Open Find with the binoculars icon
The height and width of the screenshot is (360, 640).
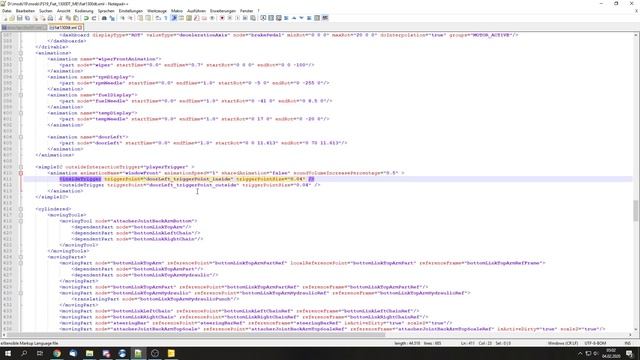pyautogui.click(x=104, y=18)
